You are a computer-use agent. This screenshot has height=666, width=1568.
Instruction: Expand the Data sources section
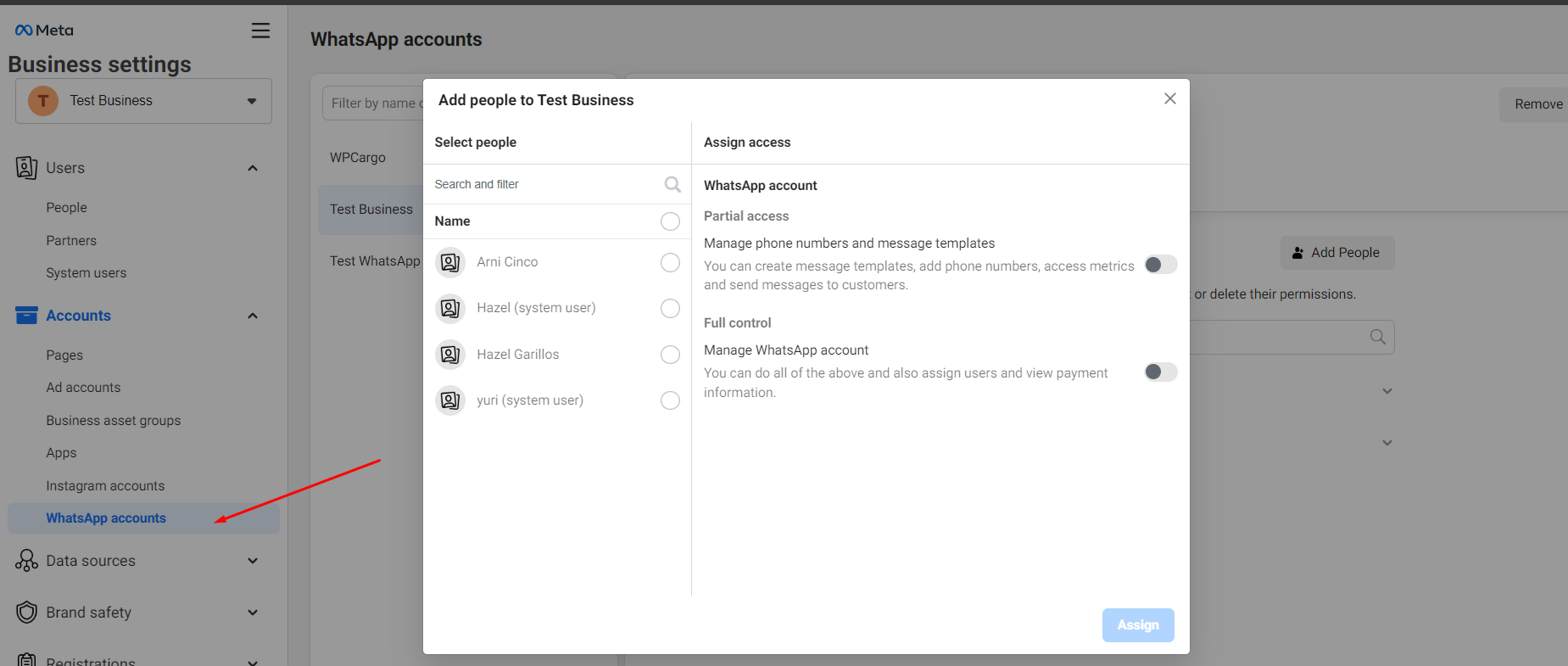(x=252, y=561)
